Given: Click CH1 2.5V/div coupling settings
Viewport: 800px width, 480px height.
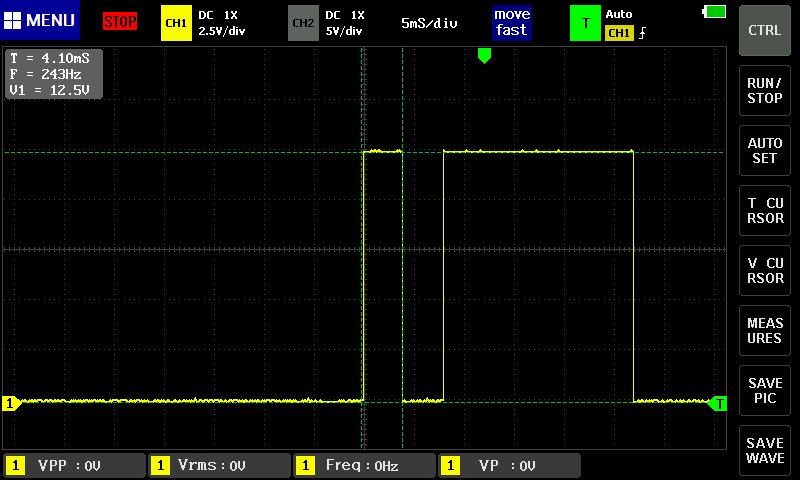Looking at the screenshot, I should point(221,23).
